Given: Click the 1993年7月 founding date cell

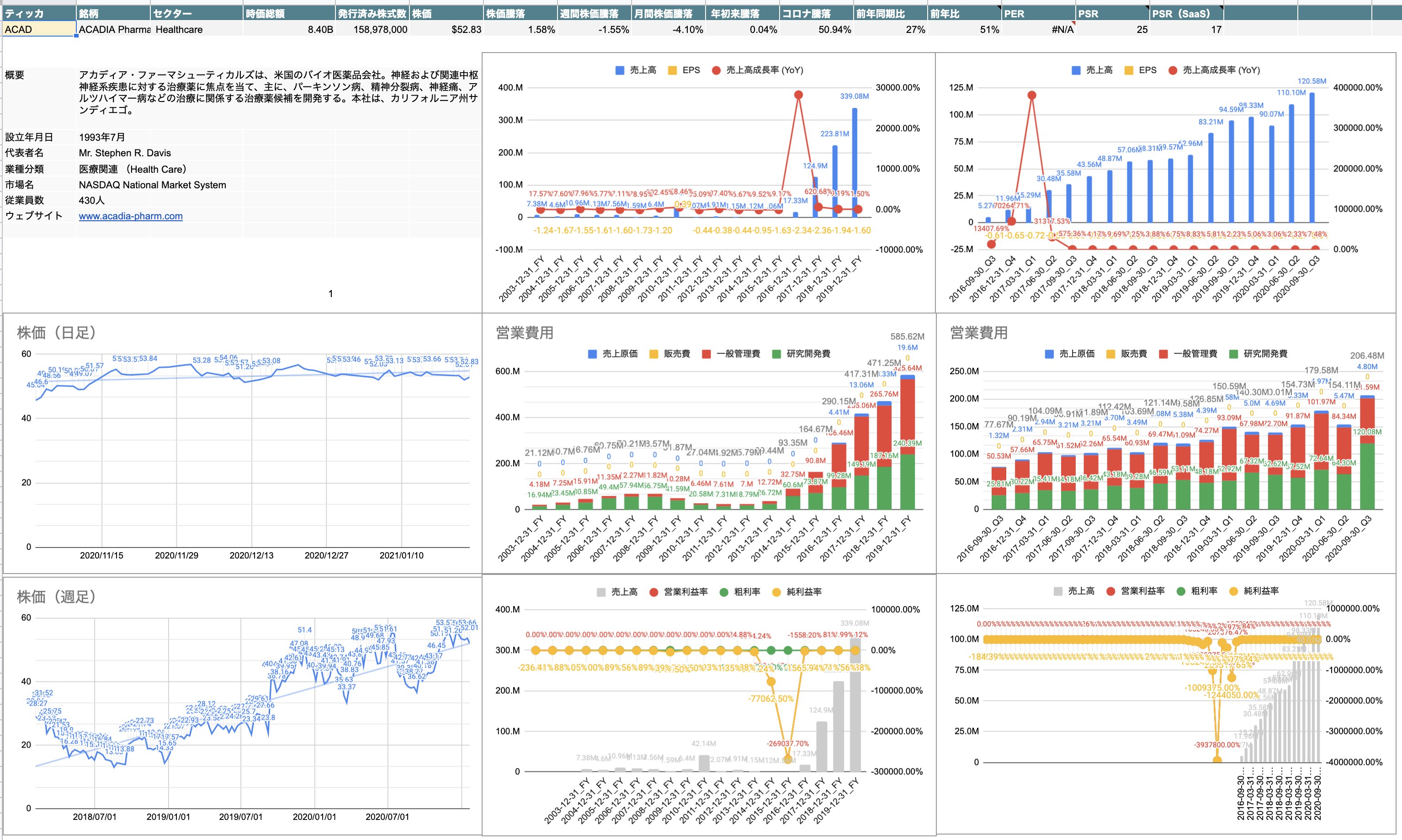Looking at the screenshot, I should (x=113, y=137).
